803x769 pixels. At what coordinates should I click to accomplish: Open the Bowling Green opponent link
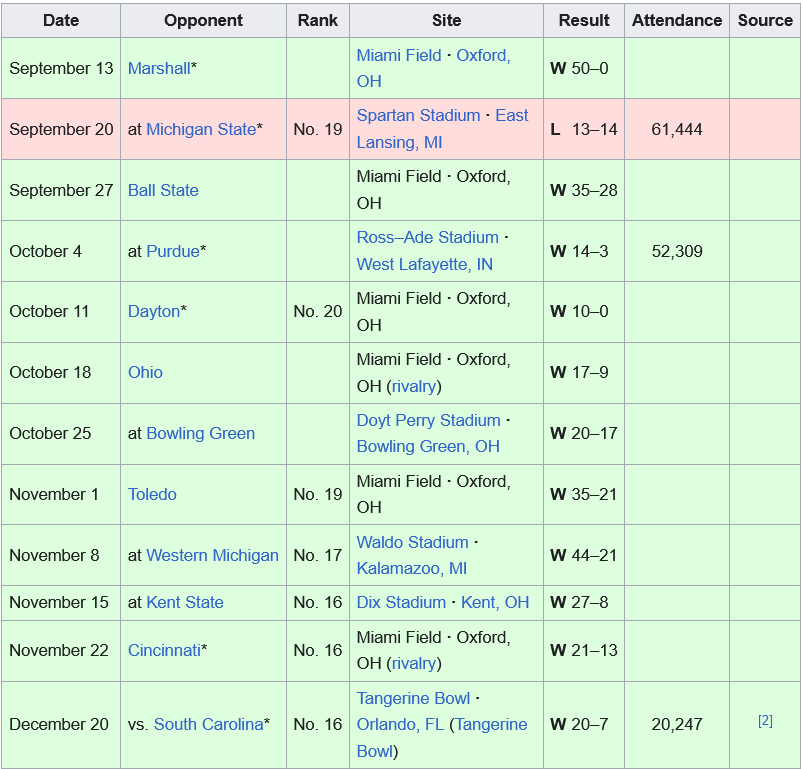[200, 433]
